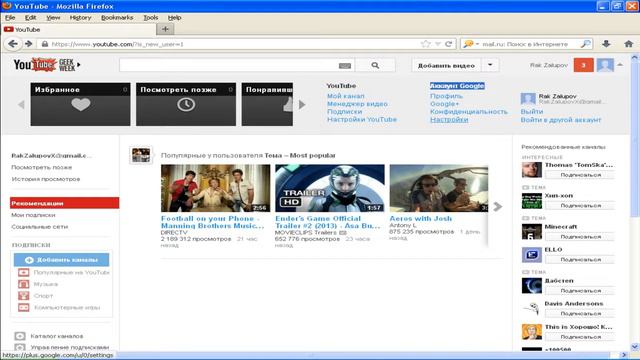Open Firefox downloads arrow icon
The height and width of the screenshot is (360, 640).
607,44
